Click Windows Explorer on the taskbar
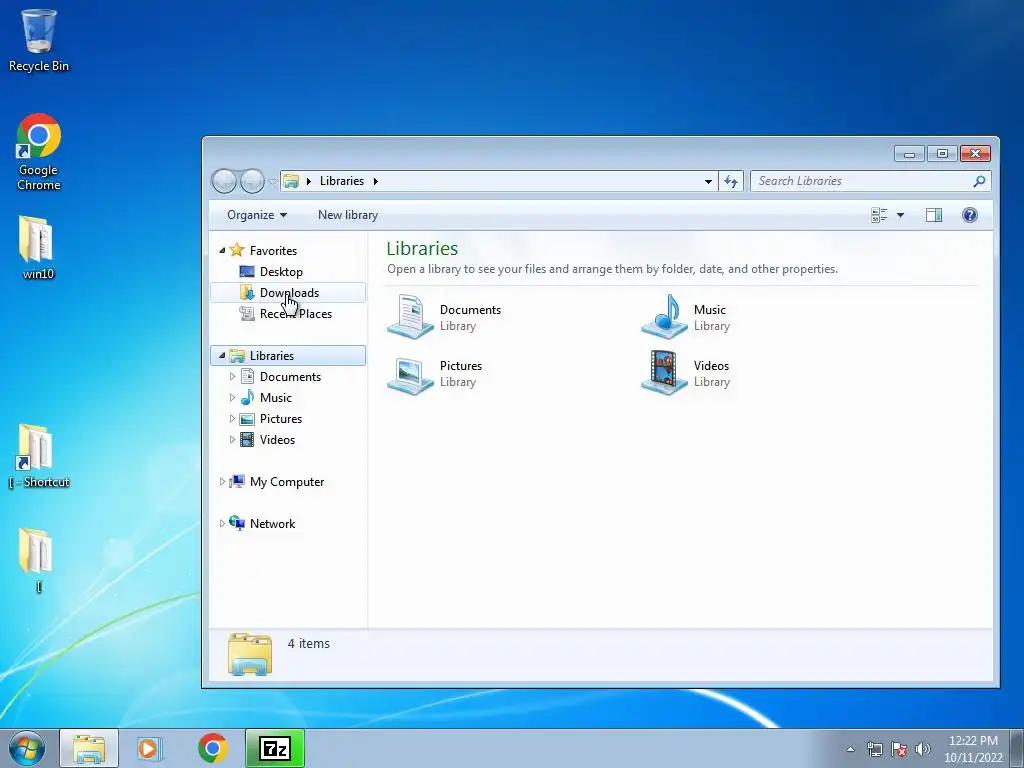 (89, 748)
